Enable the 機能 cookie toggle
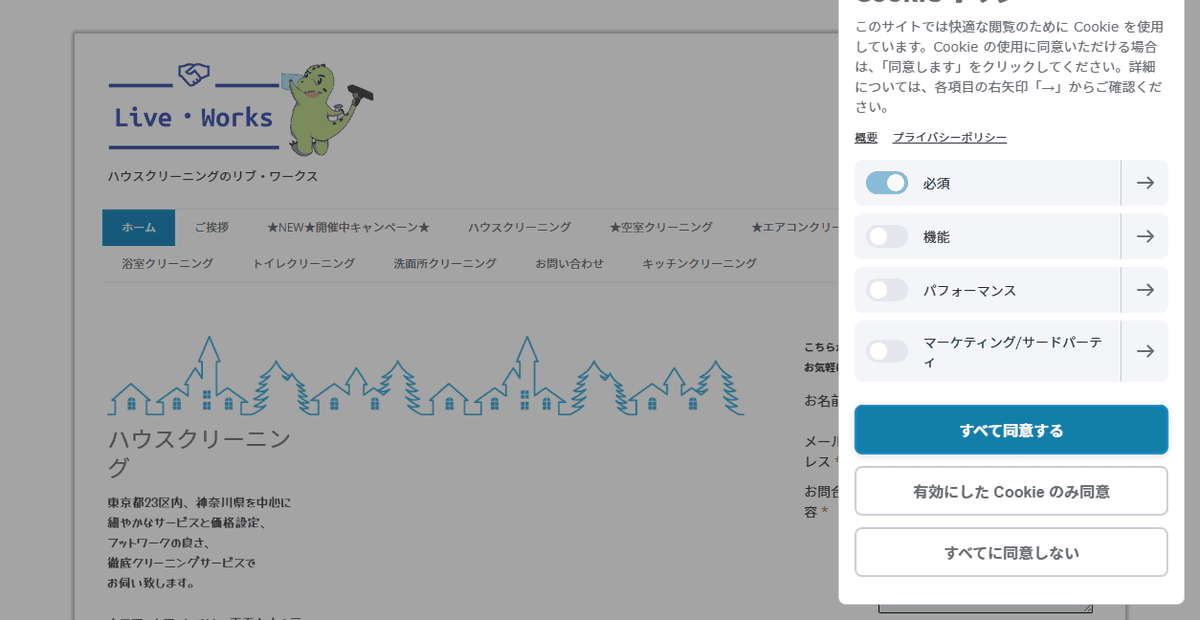 coord(886,237)
